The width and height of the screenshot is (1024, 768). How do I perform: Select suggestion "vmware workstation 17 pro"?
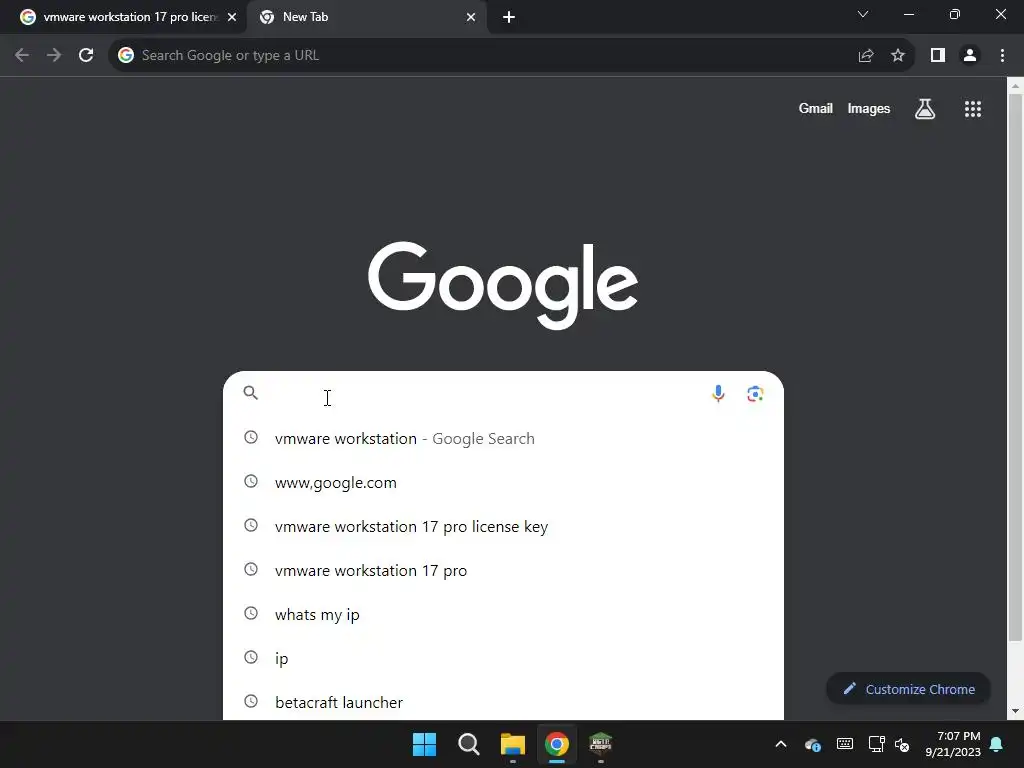(x=503, y=570)
